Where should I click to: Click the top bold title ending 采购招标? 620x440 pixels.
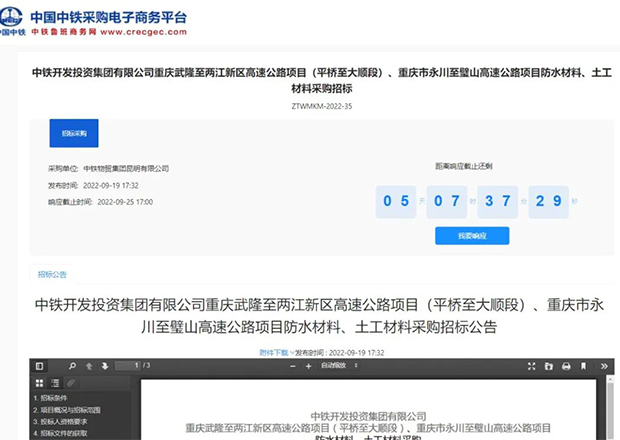321,80
